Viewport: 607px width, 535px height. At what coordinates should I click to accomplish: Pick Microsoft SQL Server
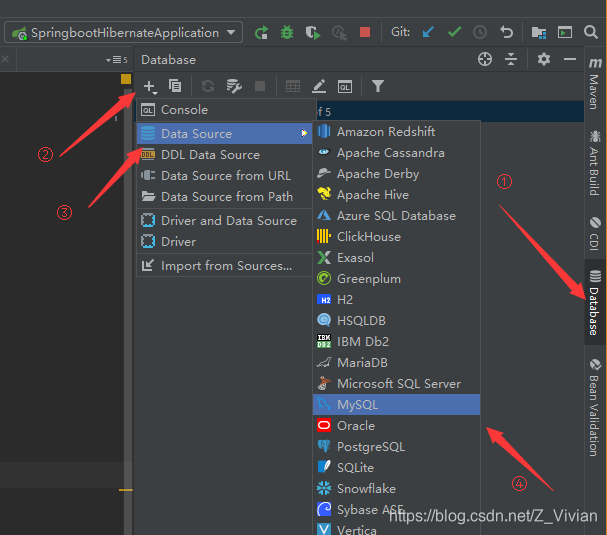coord(396,384)
